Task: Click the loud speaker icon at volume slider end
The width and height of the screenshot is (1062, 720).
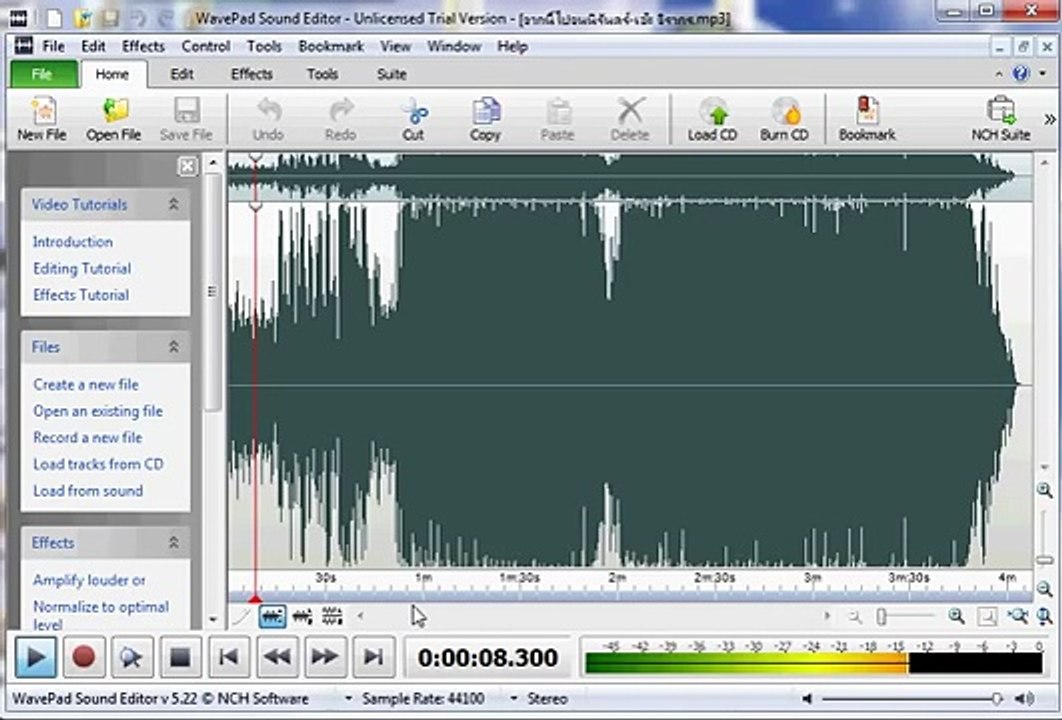Action: 1024,698
